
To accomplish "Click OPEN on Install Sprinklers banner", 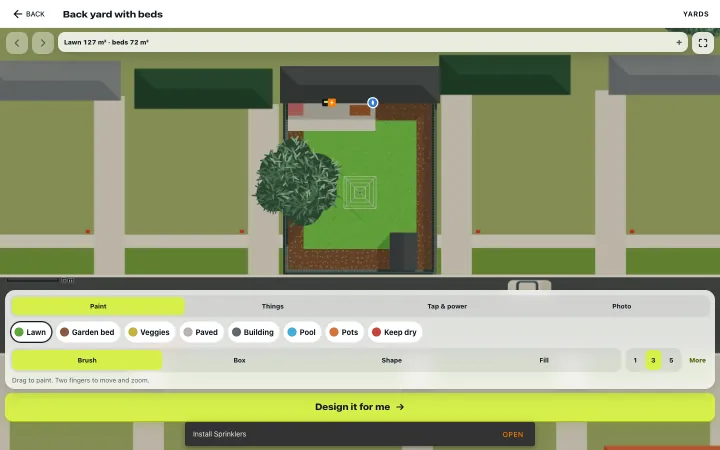I will (512, 434).
